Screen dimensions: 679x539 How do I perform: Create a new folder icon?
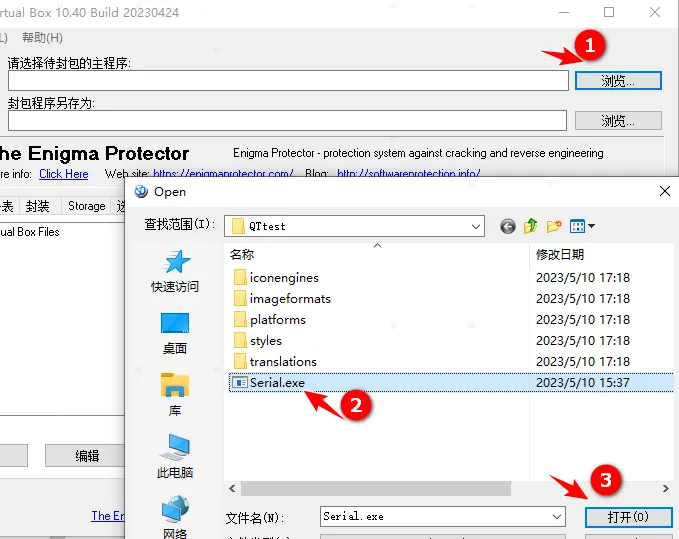click(x=554, y=226)
